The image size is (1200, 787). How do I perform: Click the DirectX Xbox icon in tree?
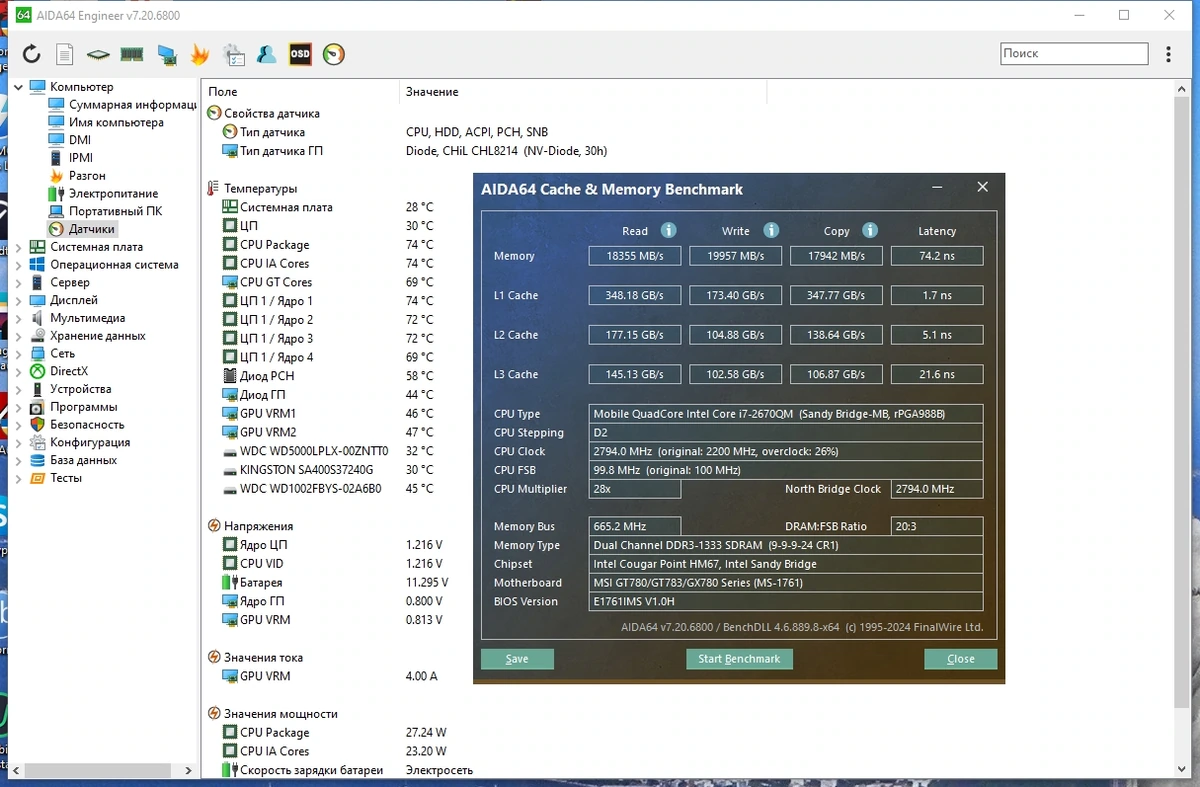pos(37,371)
